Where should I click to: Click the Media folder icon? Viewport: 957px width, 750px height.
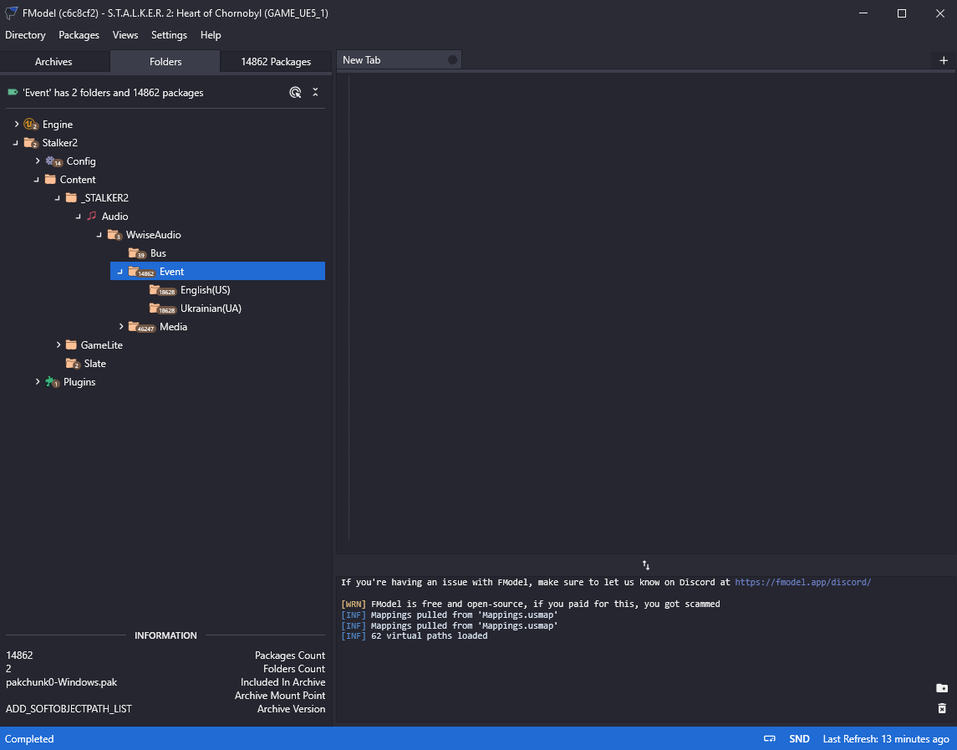pyautogui.click(x=141, y=327)
